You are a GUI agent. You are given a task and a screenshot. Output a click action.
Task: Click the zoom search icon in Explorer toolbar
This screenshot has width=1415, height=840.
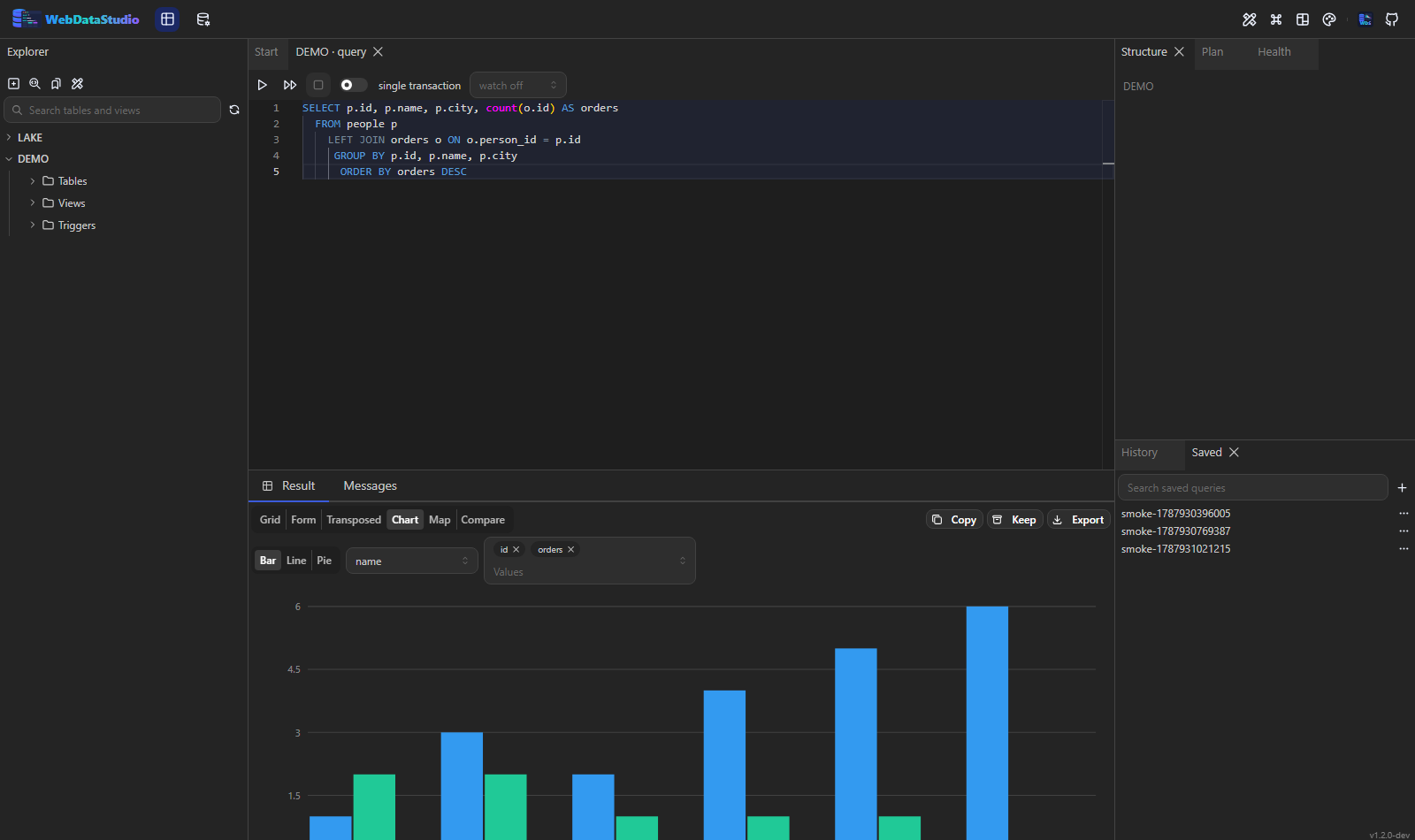[34, 83]
